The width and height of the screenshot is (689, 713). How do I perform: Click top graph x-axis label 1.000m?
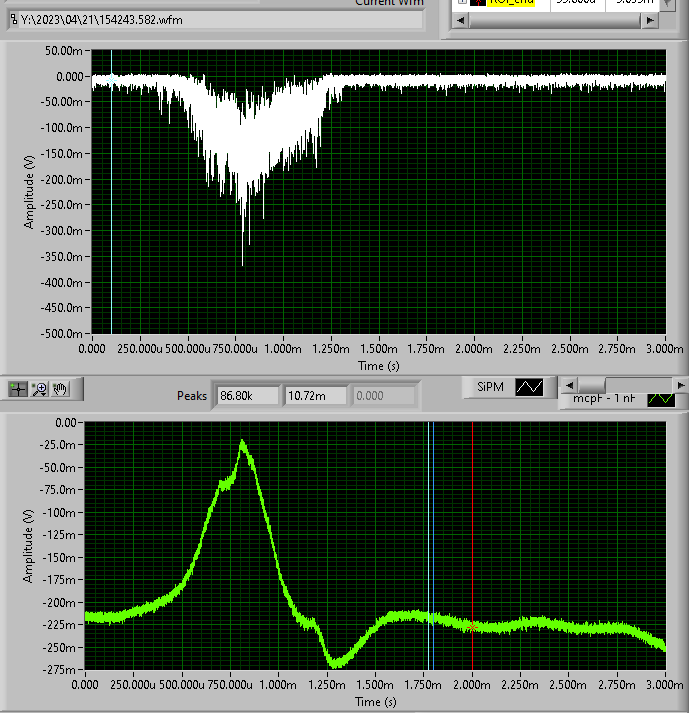click(x=283, y=349)
